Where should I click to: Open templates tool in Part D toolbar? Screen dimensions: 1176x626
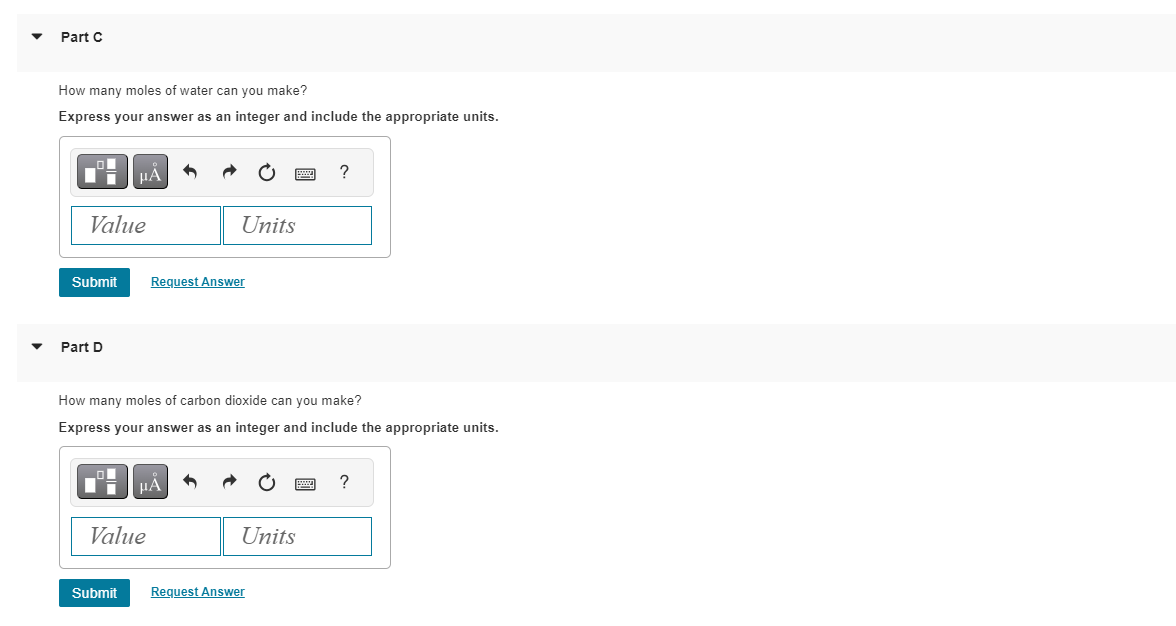click(x=103, y=483)
